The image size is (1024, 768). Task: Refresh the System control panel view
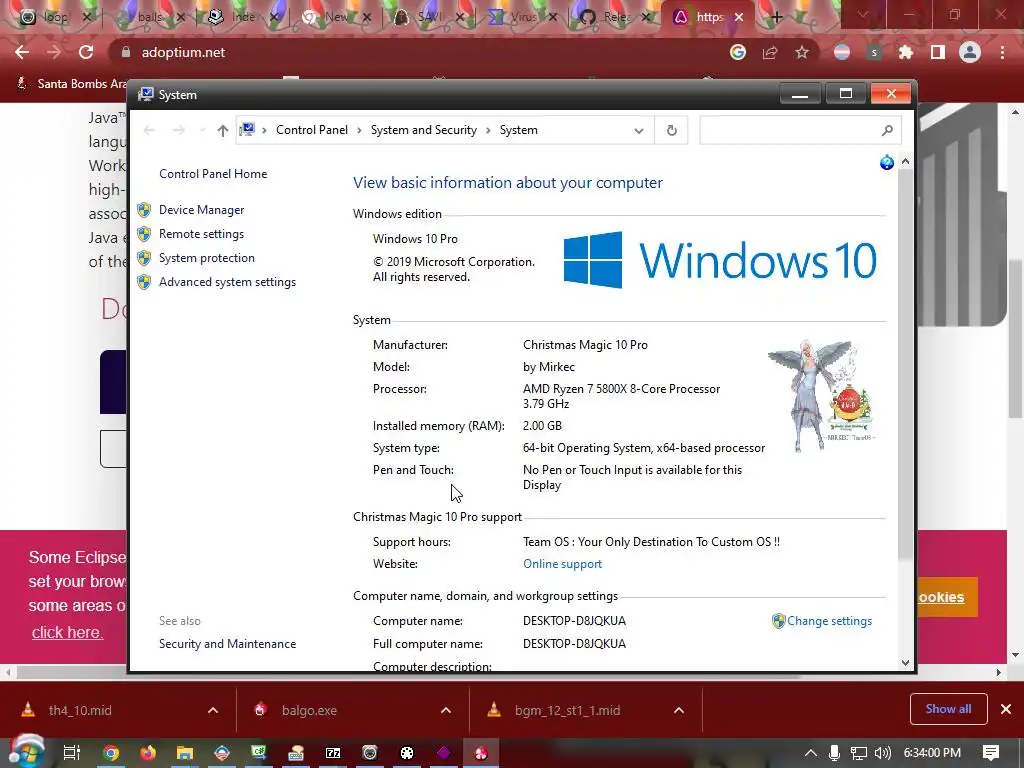671,131
